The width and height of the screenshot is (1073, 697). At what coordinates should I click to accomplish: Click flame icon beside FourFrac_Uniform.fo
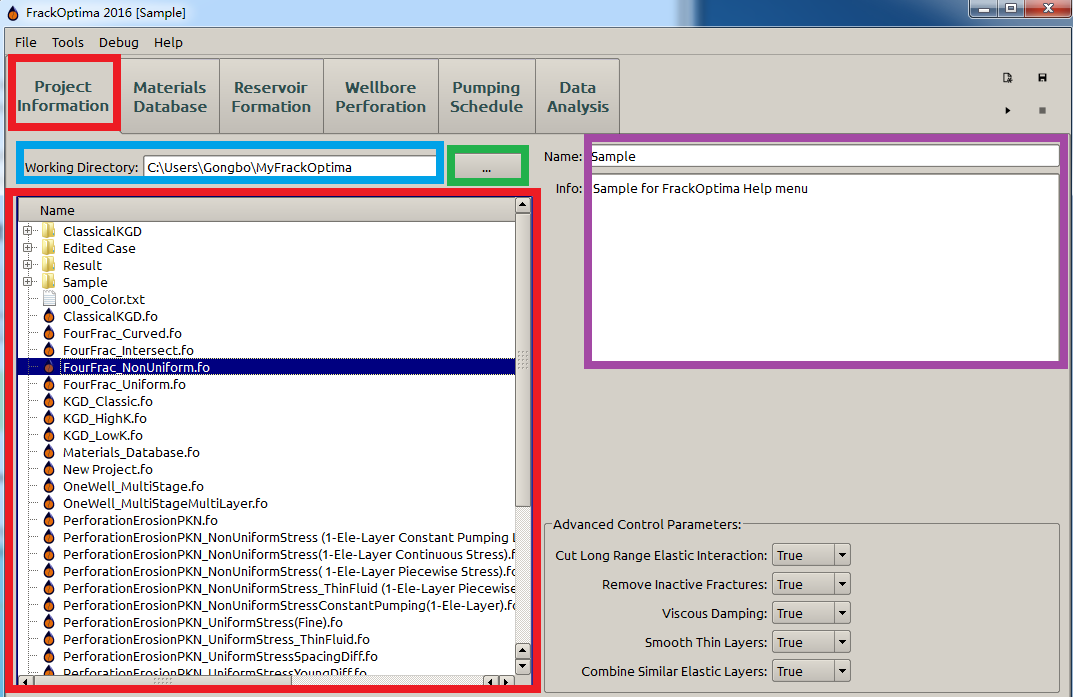pos(49,384)
